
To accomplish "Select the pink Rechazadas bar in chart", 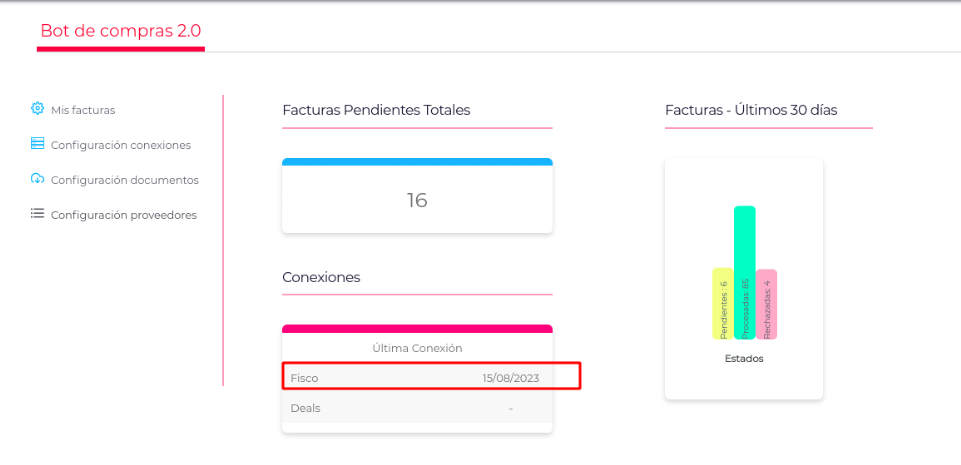I will click(x=766, y=304).
